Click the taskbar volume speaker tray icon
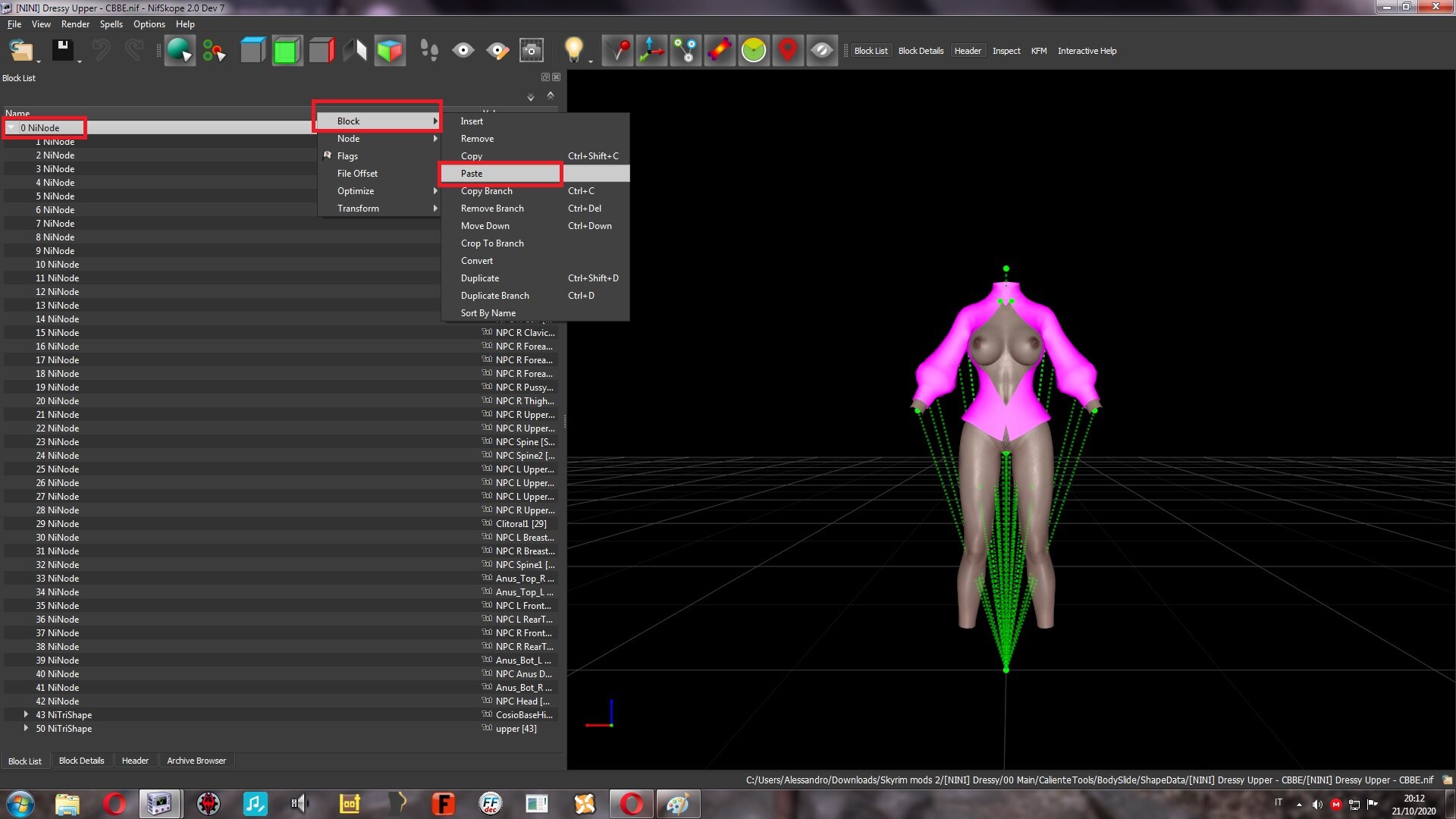This screenshot has height=819, width=1456. point(1317,804)
